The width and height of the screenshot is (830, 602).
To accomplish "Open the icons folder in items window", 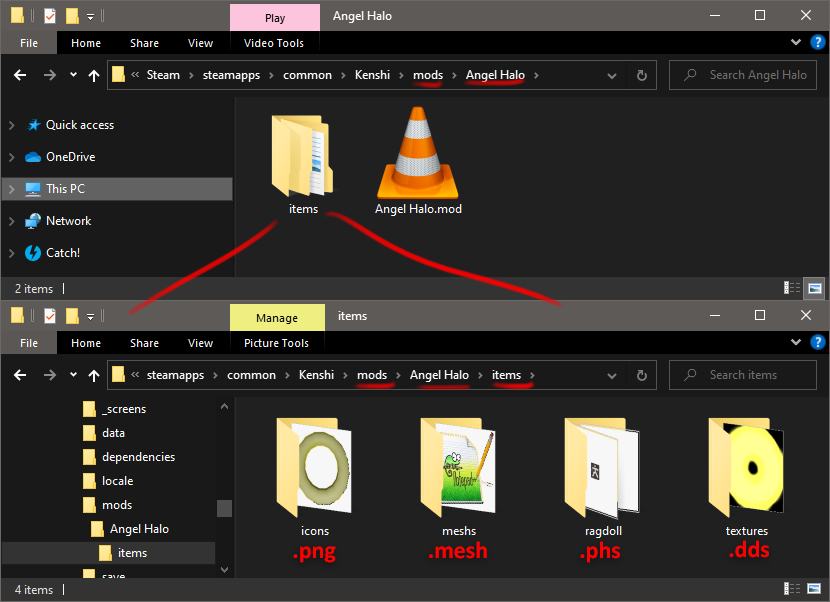I will (314, 477).
